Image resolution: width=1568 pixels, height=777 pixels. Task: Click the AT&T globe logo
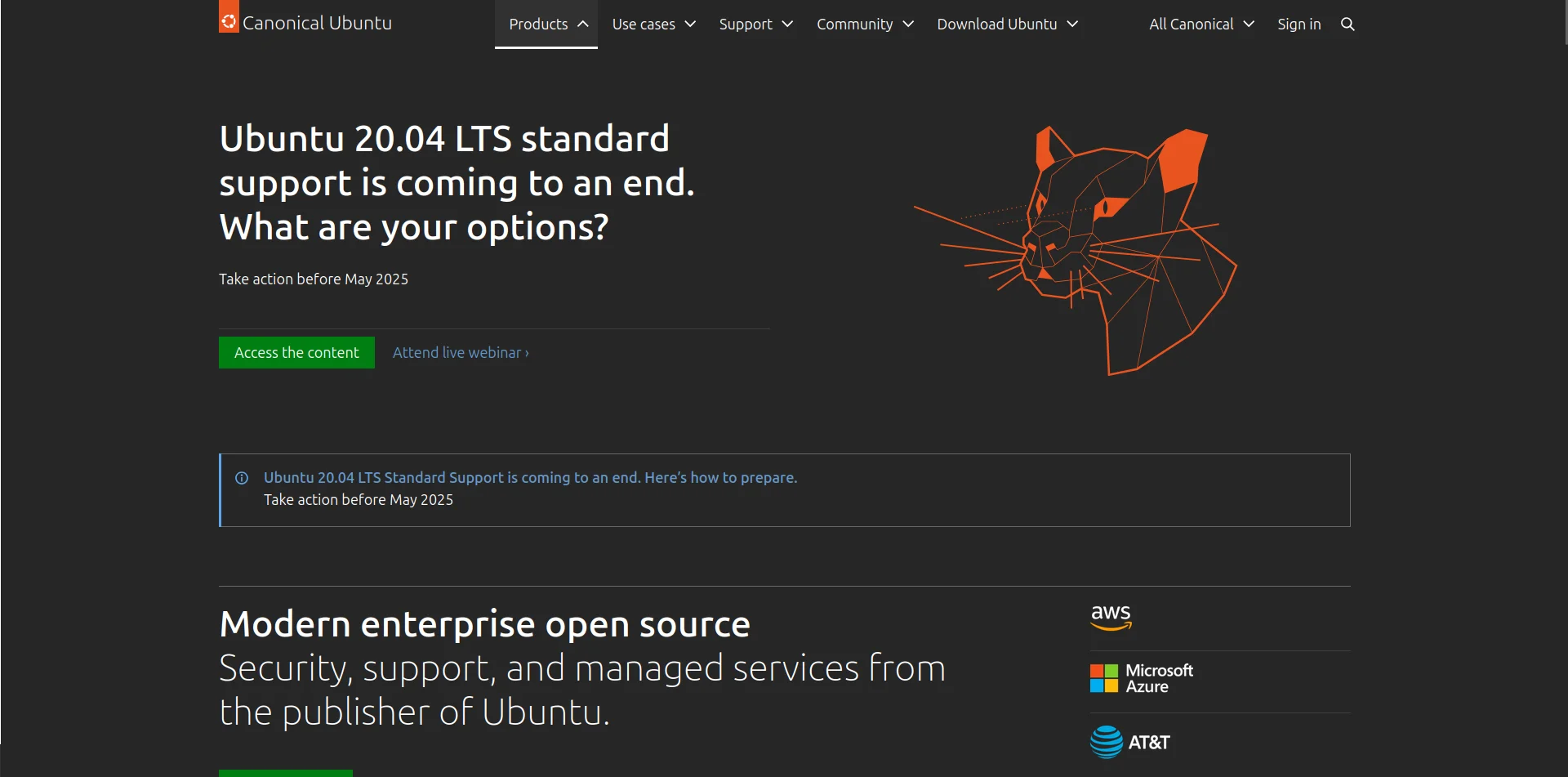pos(1107,742)
